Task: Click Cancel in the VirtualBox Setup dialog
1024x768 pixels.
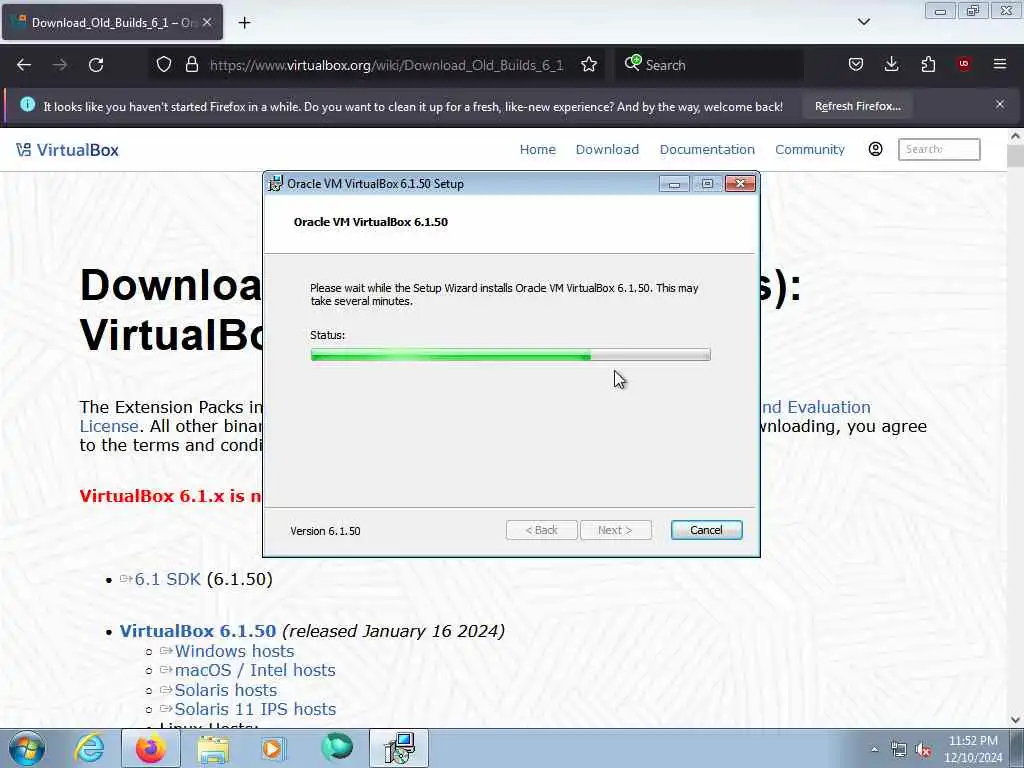Action: pos(706,530)
